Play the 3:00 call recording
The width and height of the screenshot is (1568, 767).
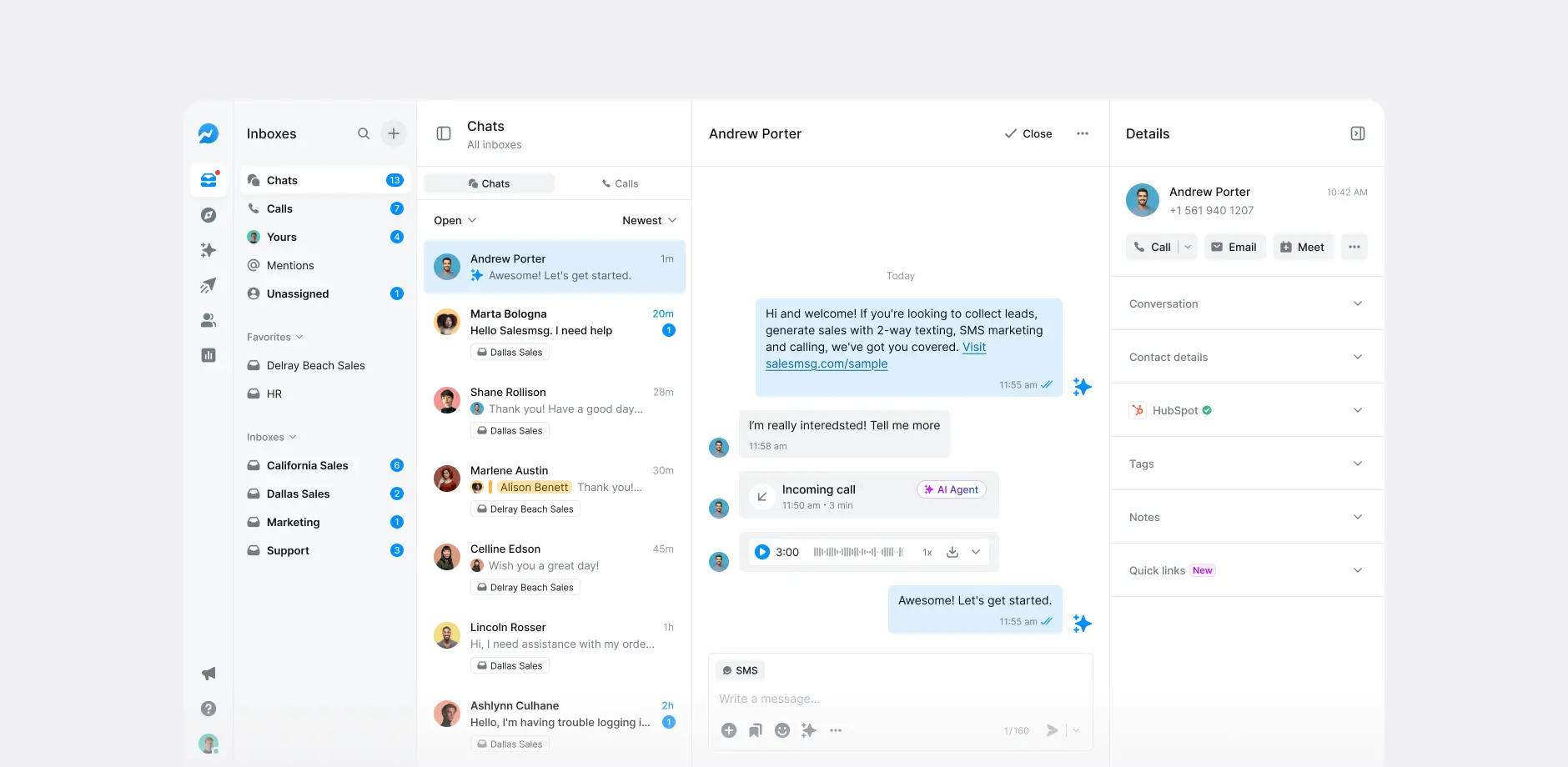tap(762, 552)
